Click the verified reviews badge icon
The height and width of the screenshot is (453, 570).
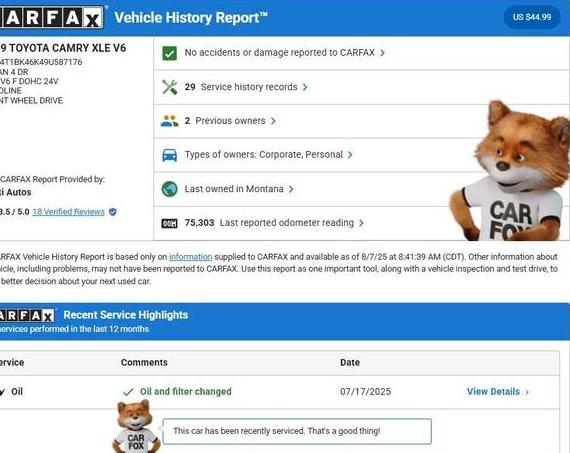pyautogui.click(x=113, y=212)
